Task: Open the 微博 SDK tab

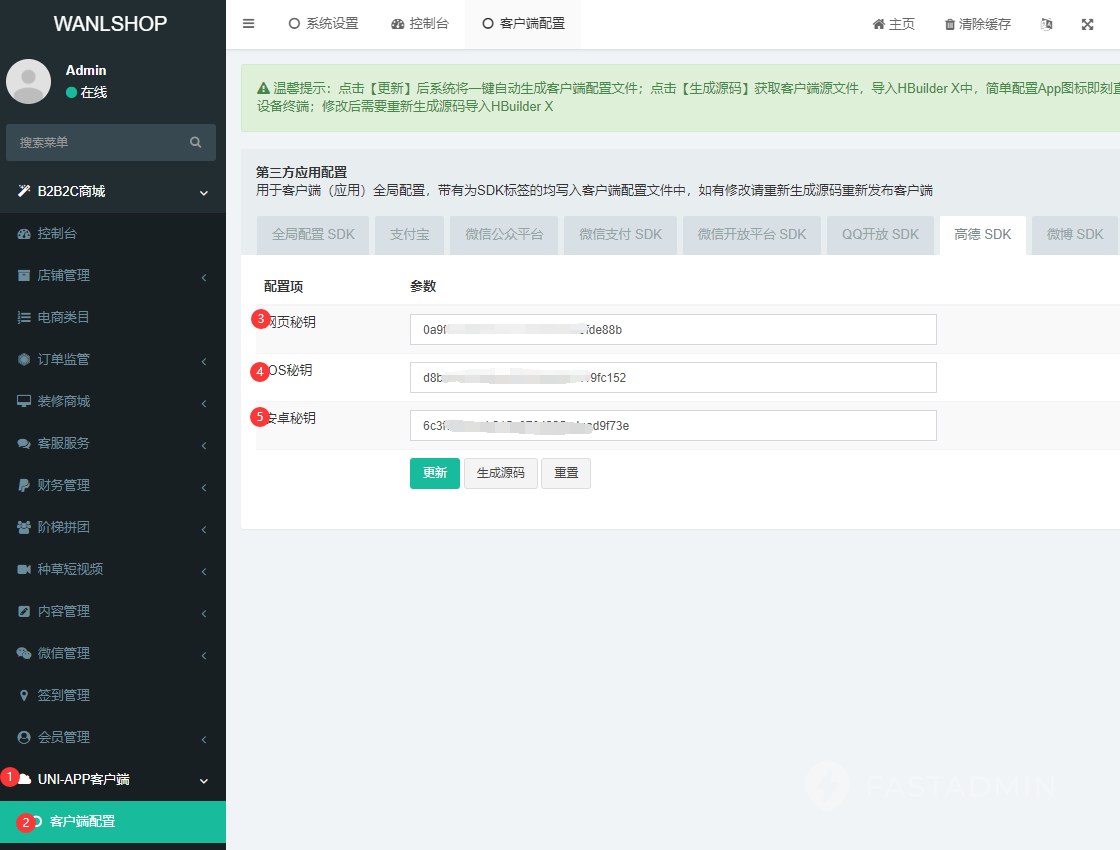Action: 1074,234
